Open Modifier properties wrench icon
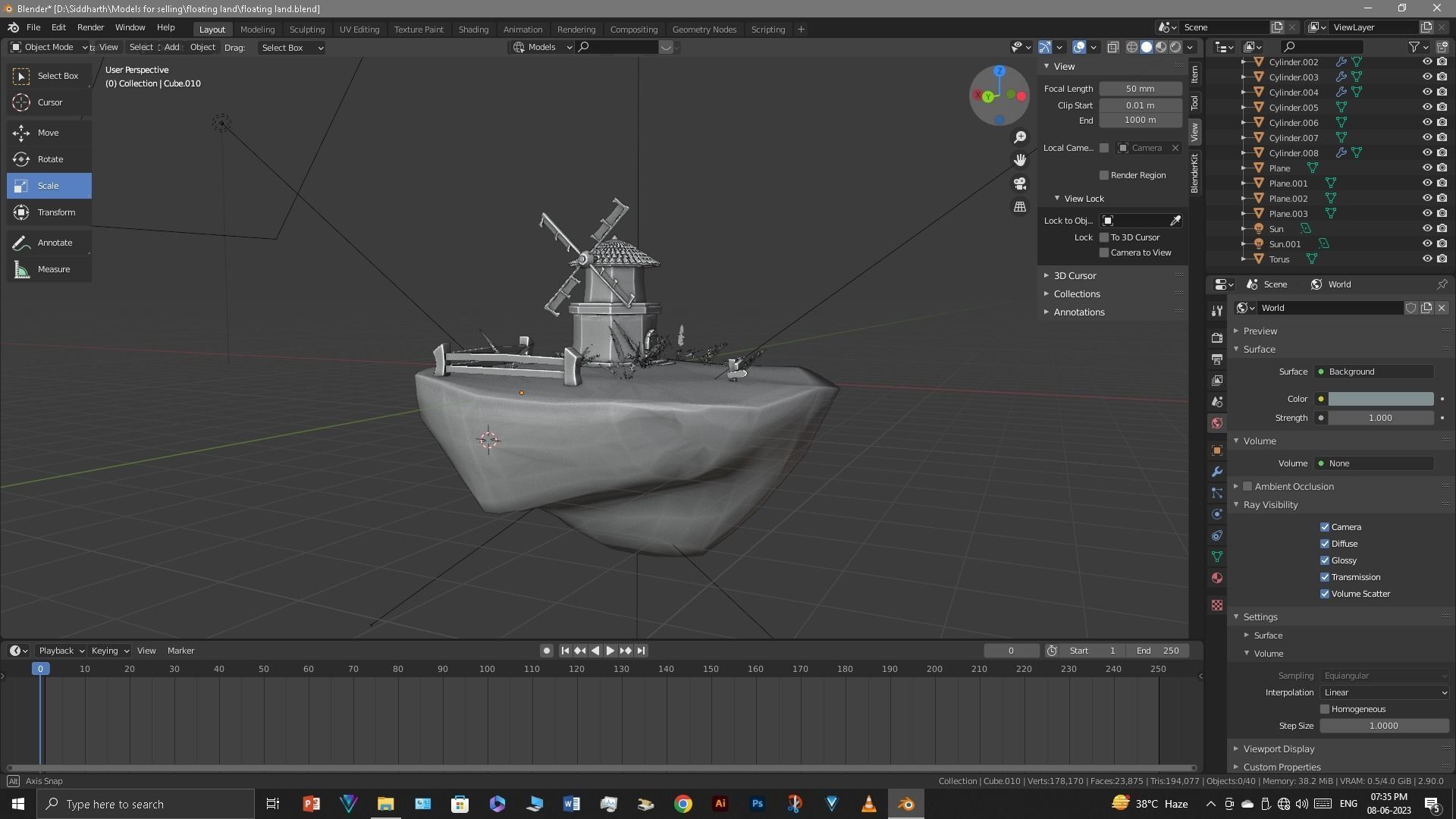Image resolution: width=1456 pixels, height=819 pixels. (x=1217, y=472)
